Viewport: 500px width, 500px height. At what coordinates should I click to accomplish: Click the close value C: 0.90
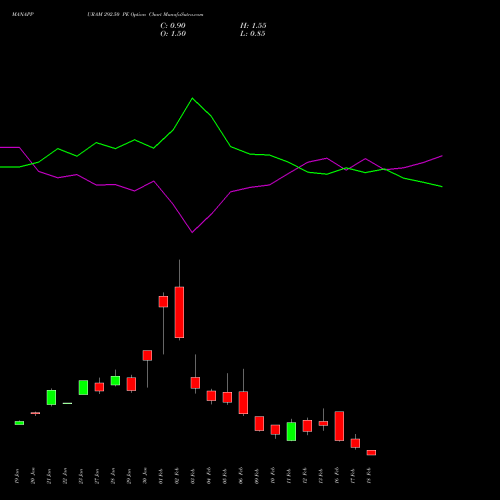[173, 26]
